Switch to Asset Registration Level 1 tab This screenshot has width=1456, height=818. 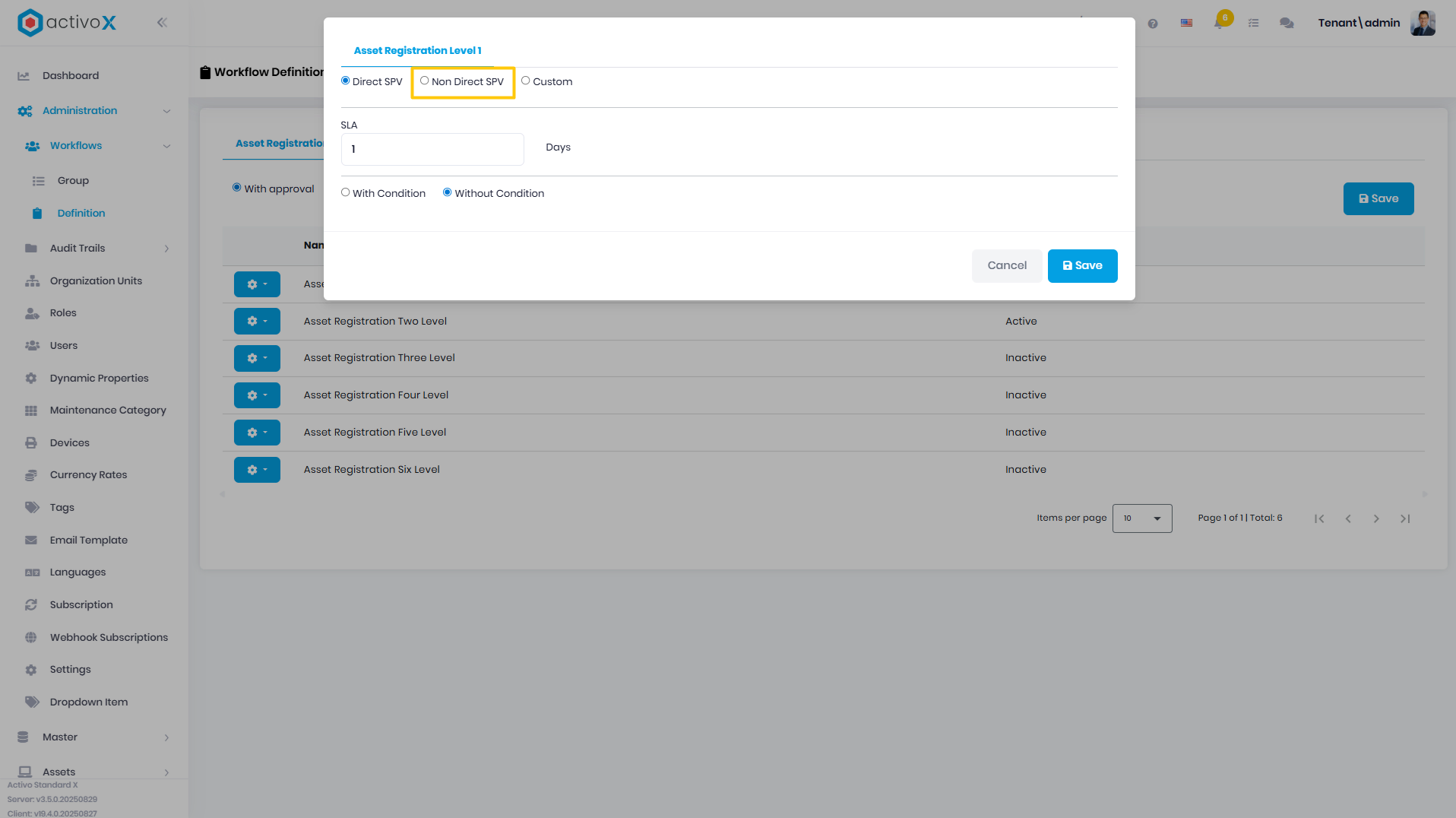[417, 51]
